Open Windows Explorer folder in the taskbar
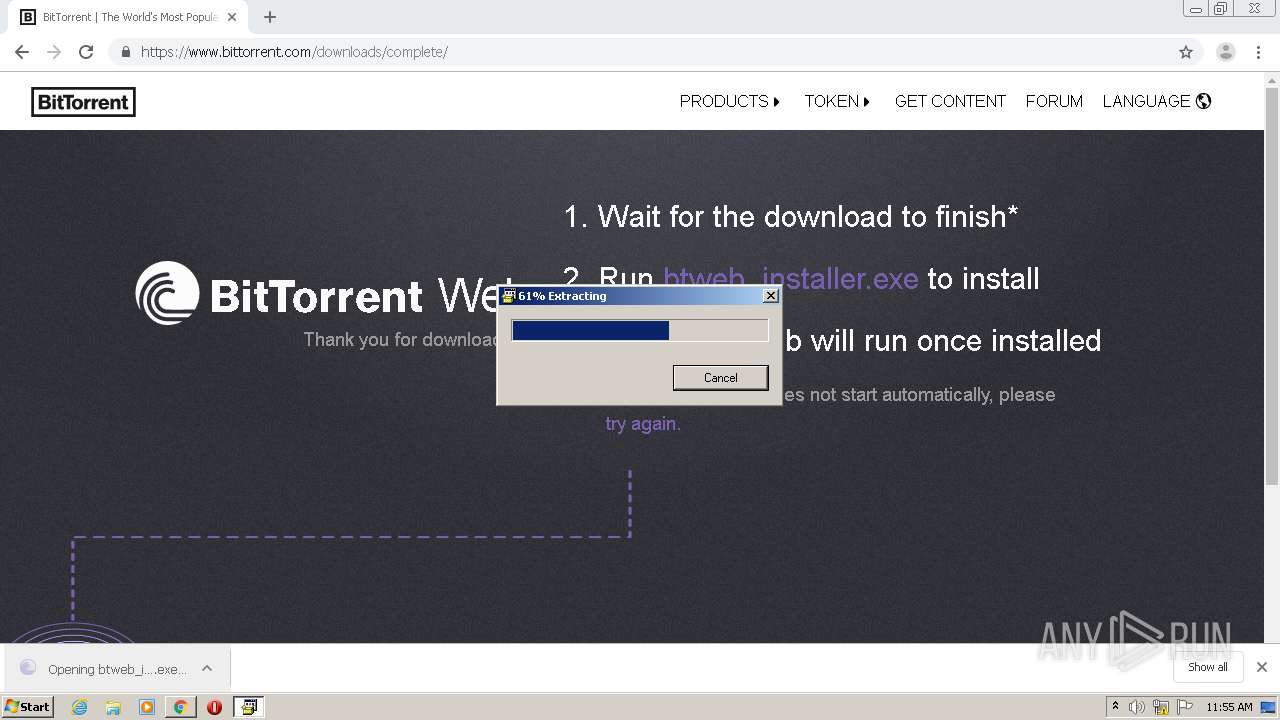The image size is (1280, 720). tap(113, 707)
